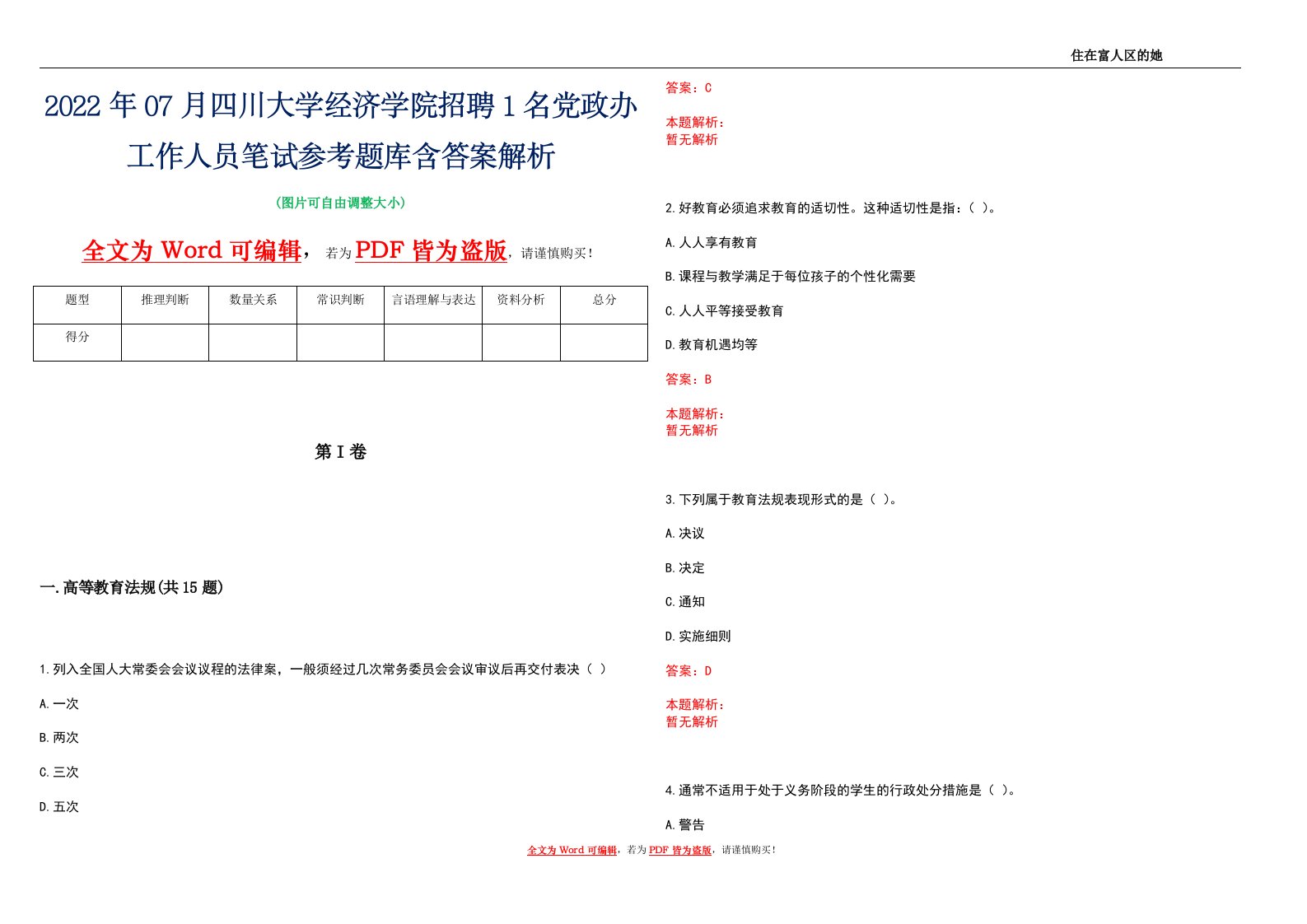The width and height of the screenshot is (1307, 924).
Task: Click the table row label 得分
Action: click(x=77, y=337)
